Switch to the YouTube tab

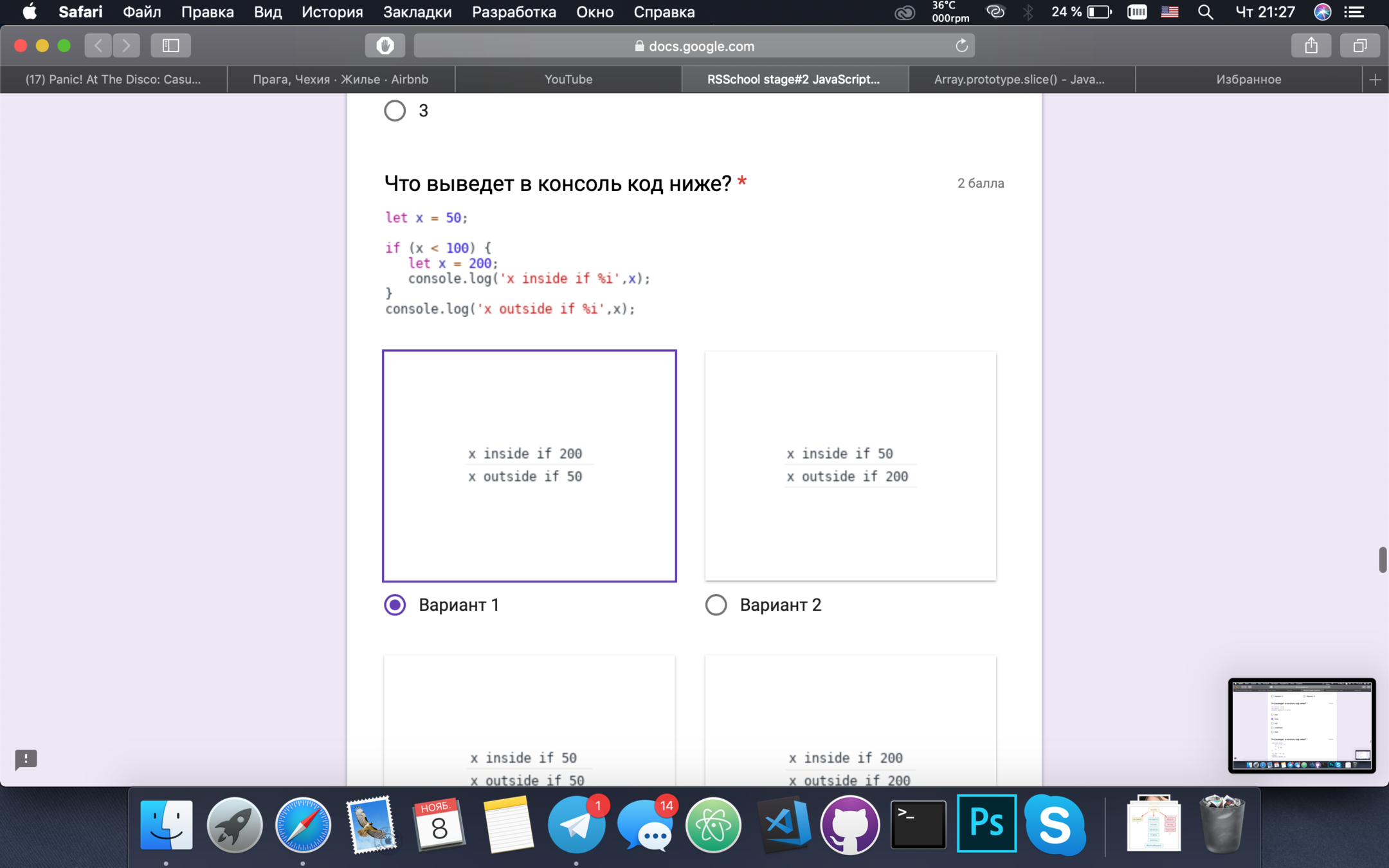click(568, 79)
